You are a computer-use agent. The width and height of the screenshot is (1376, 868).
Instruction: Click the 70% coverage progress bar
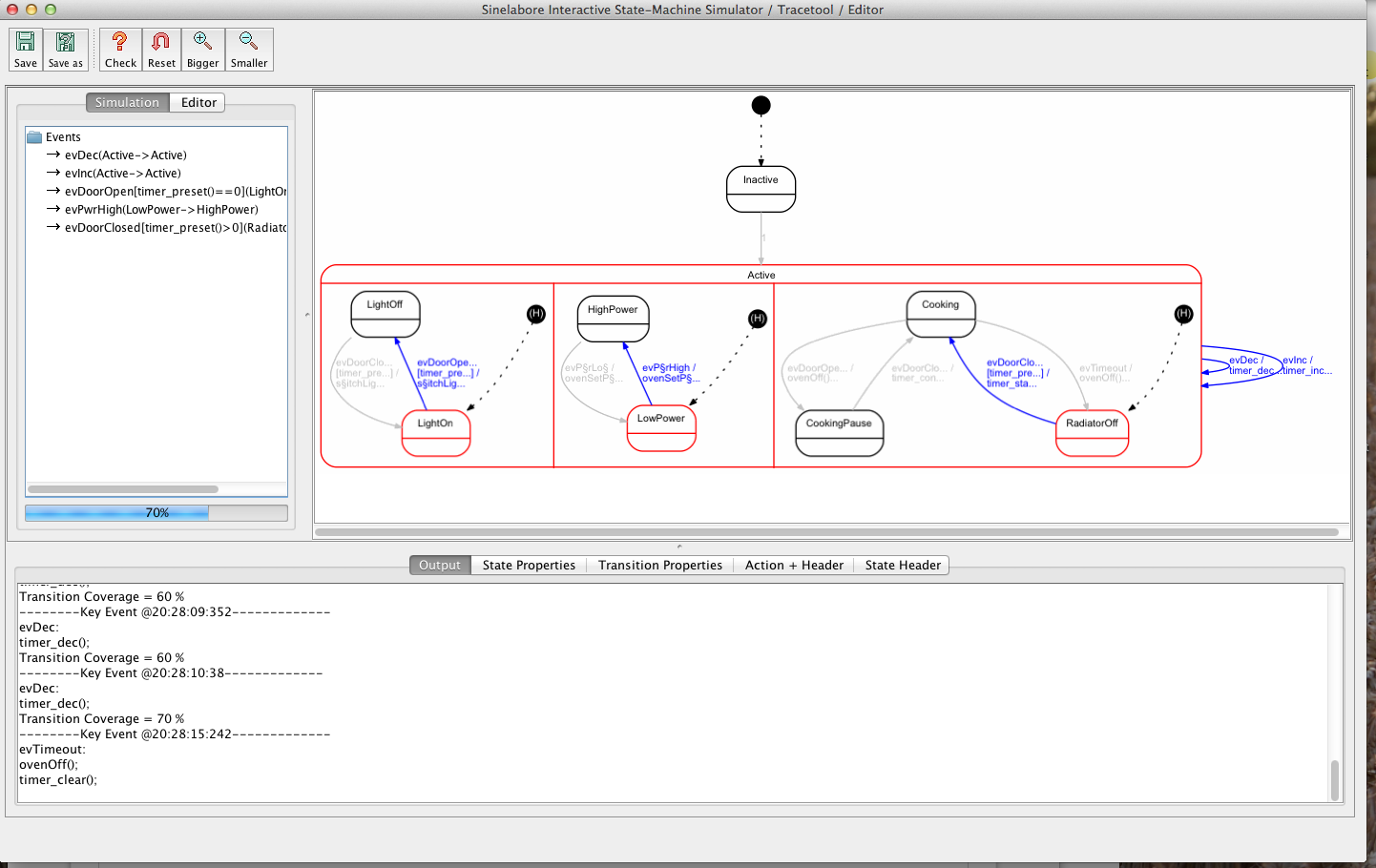pos(156,513)
